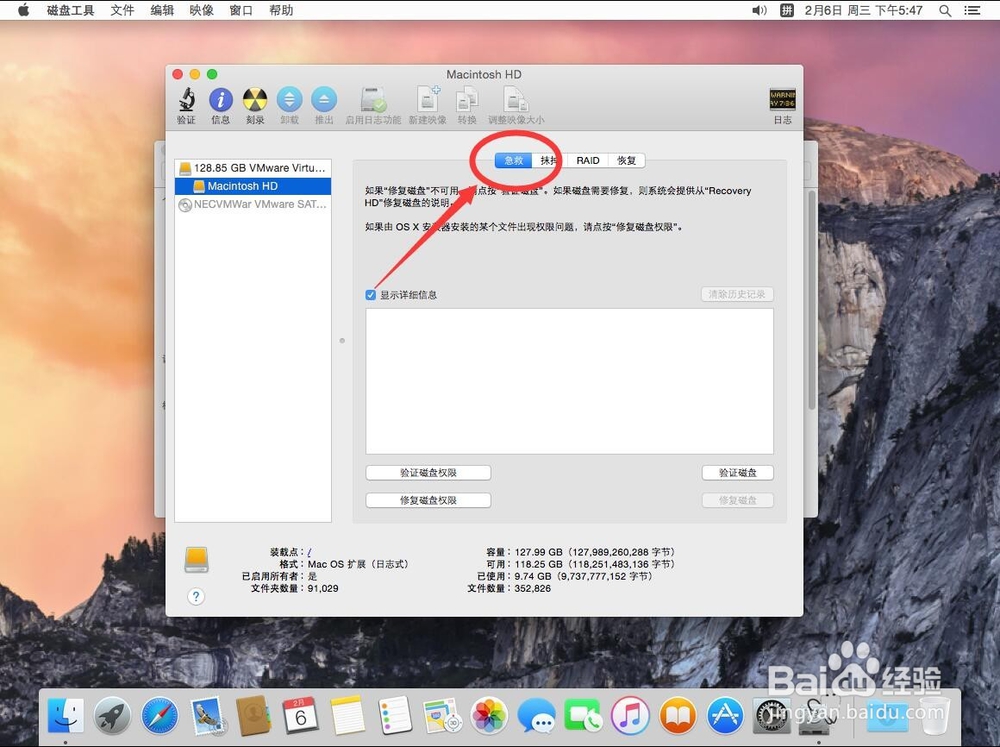Screen dimensions: 1000x747
Task: Click the sidebar splitter handle dot
Action: pos(342,341)
